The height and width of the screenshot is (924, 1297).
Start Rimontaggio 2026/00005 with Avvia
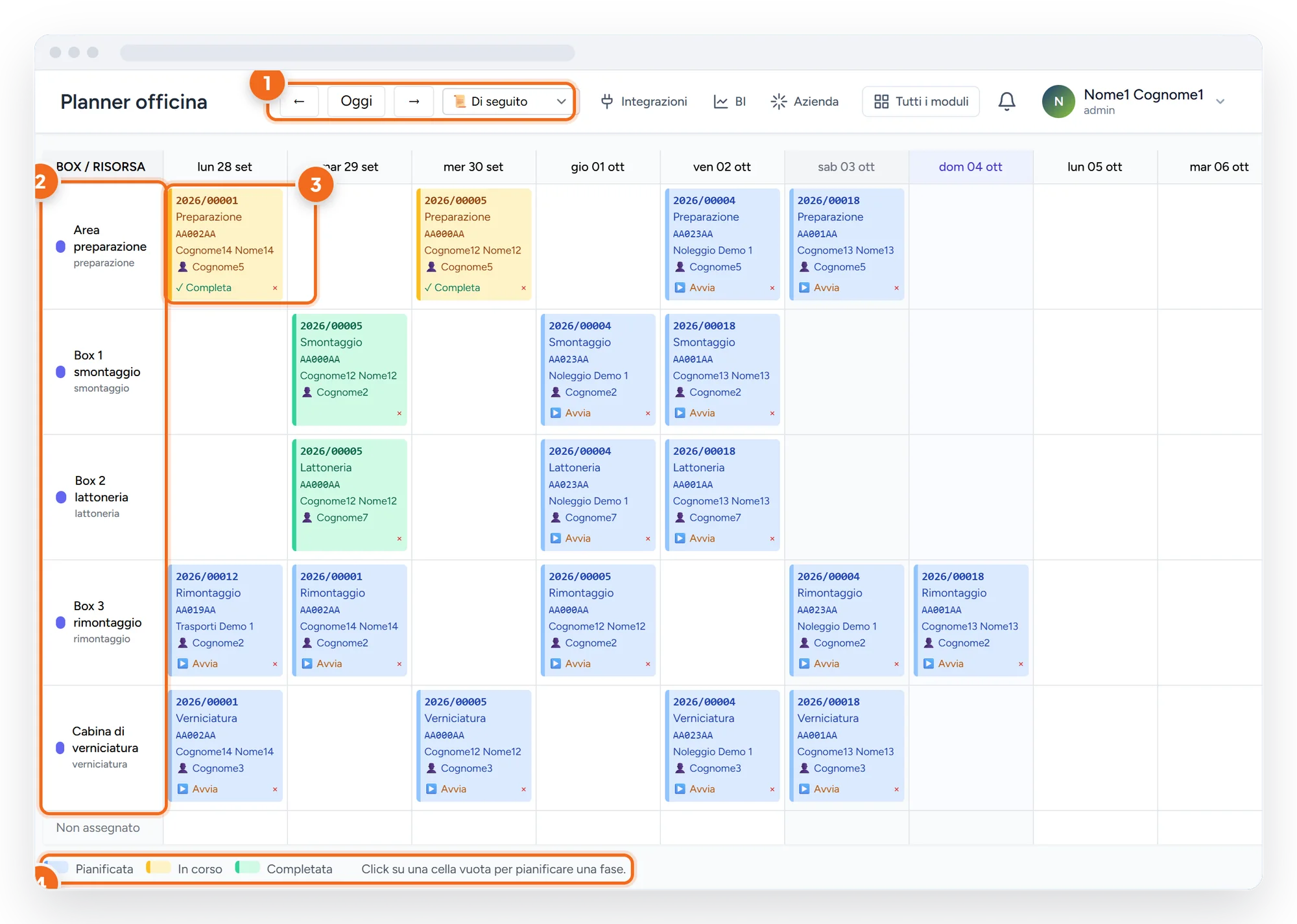point(570,664)
